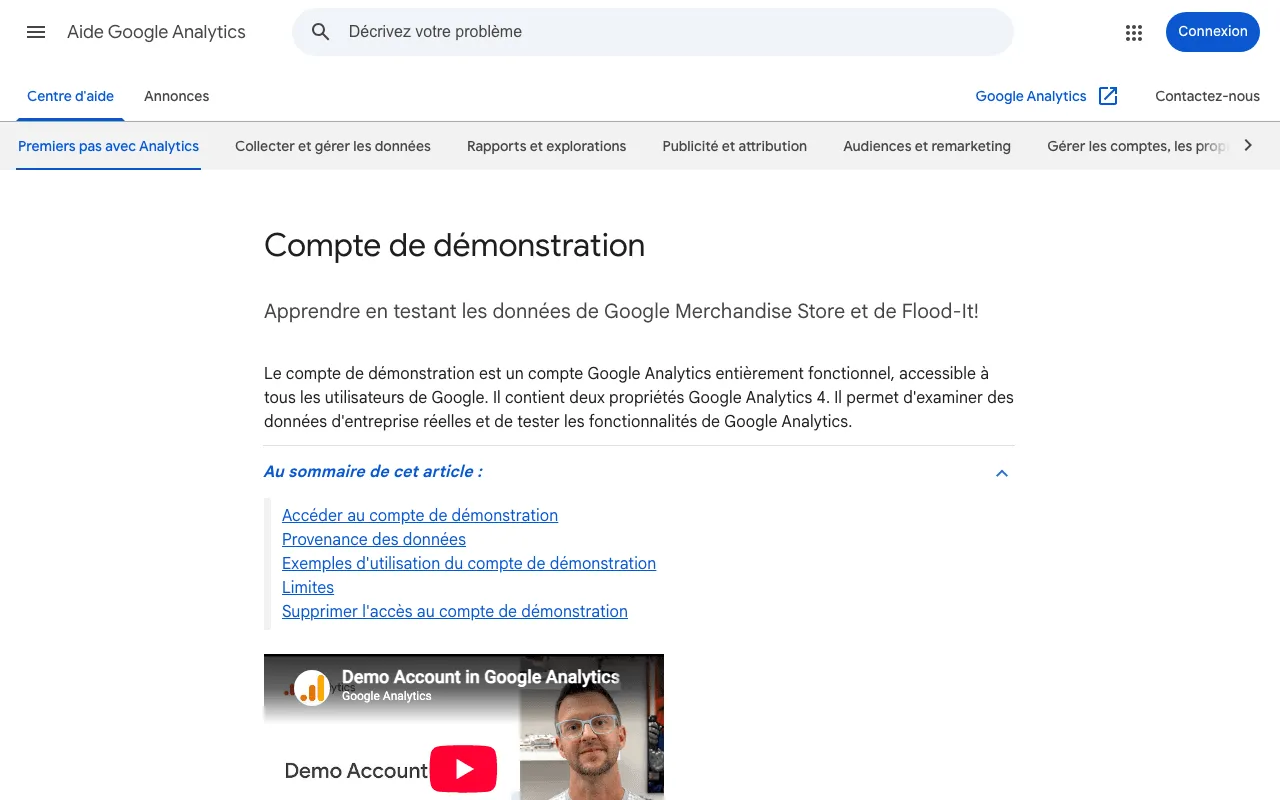Click video title 'Demo Account in Google Analytics'

click(x=481, y=677)
